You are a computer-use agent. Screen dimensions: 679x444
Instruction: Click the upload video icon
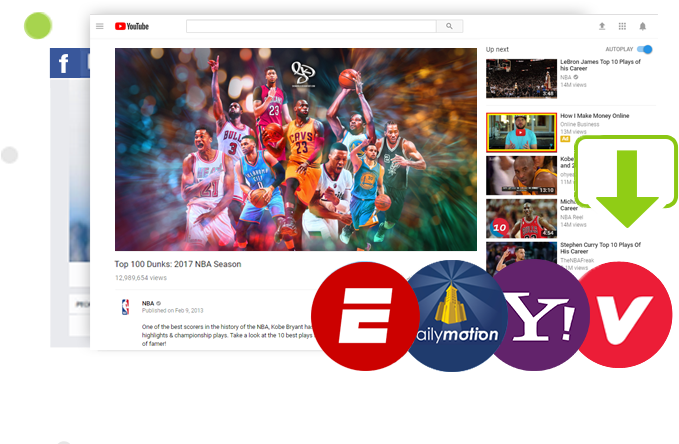[602, 26]
